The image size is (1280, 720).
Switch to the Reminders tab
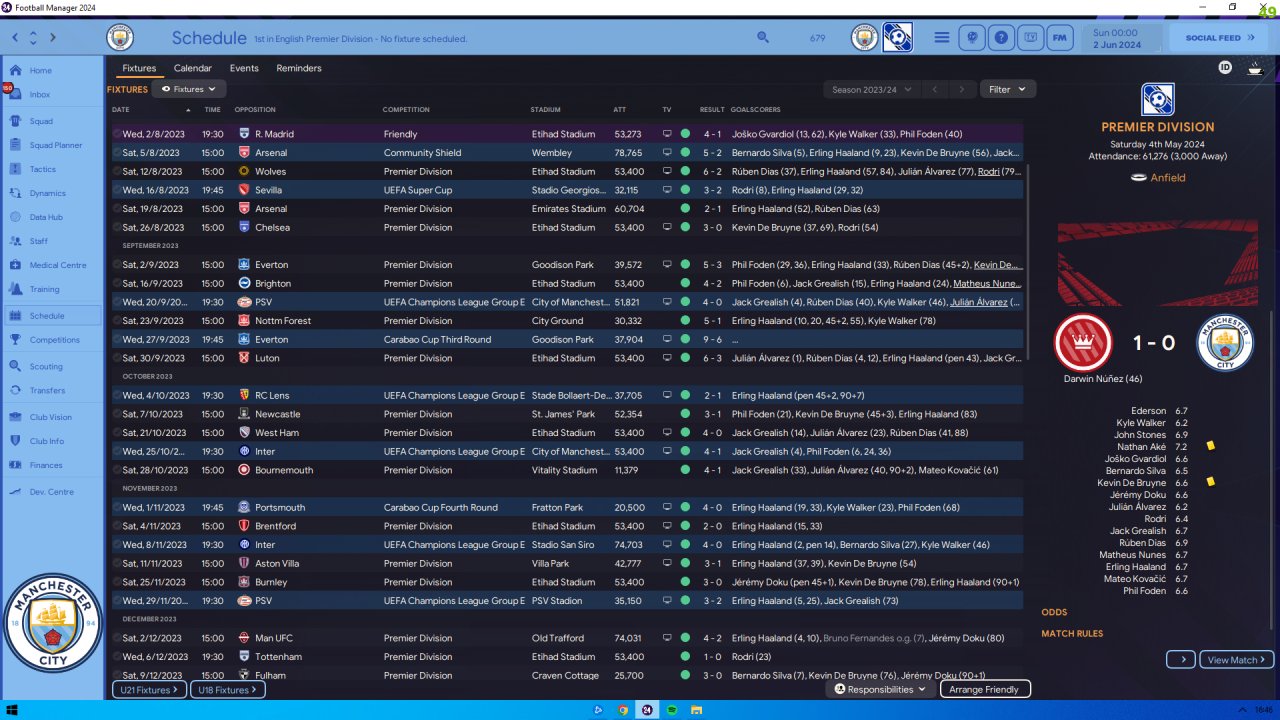[x=299, y=68]
